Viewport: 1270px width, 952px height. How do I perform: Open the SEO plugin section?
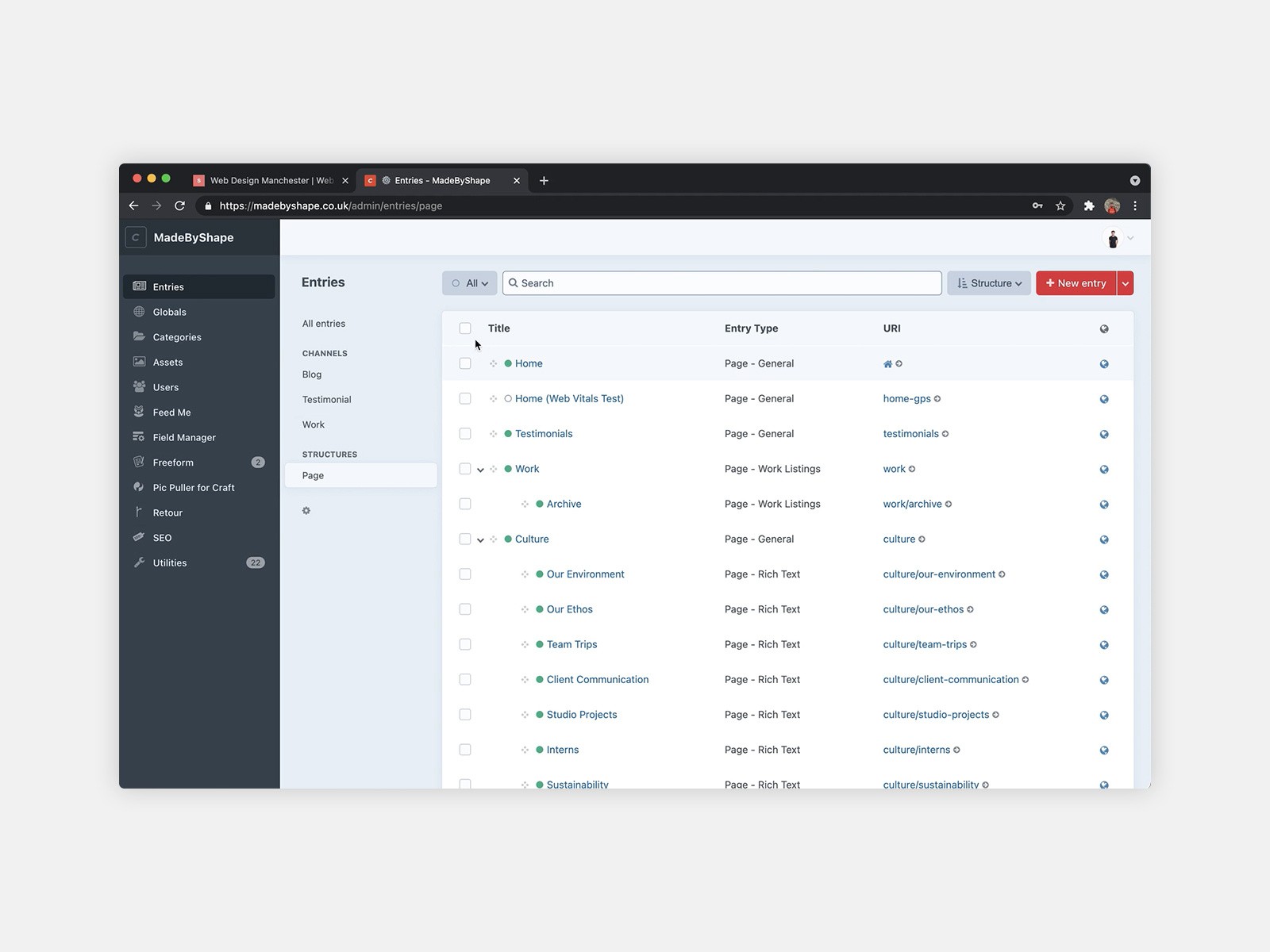point(162,537)
